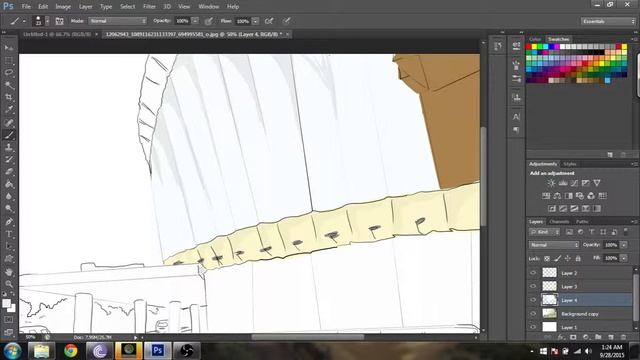Open the layer Opacity arrow
Screen dimensions: 640x360
[624, 245]
